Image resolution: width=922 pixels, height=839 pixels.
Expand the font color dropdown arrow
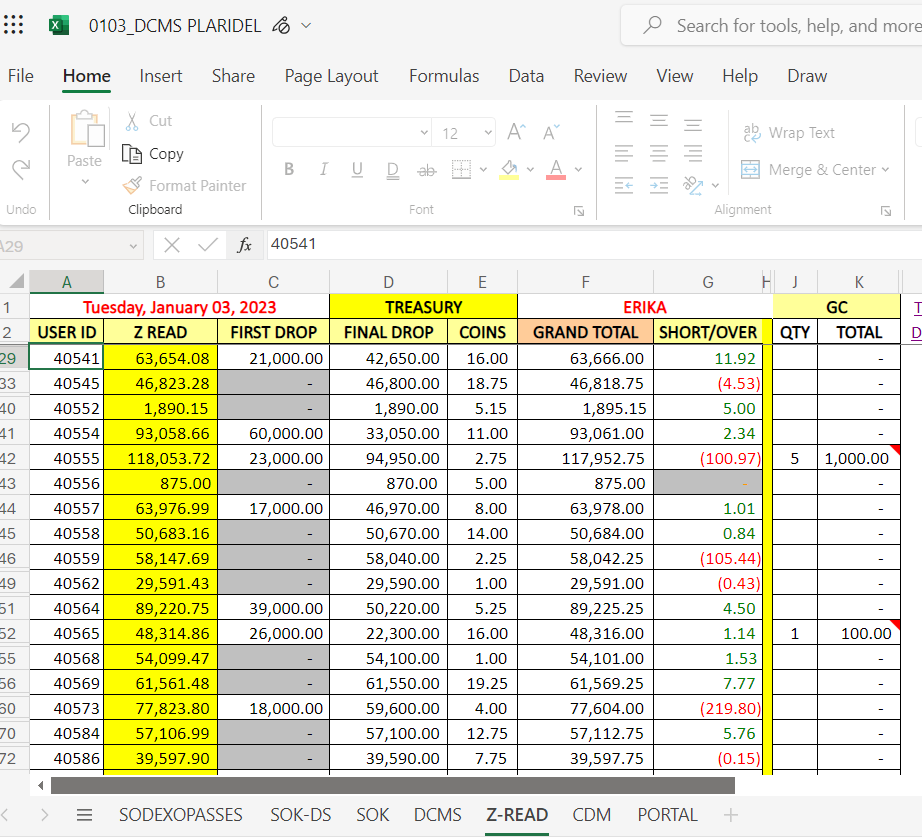click(x=579, y=170)
